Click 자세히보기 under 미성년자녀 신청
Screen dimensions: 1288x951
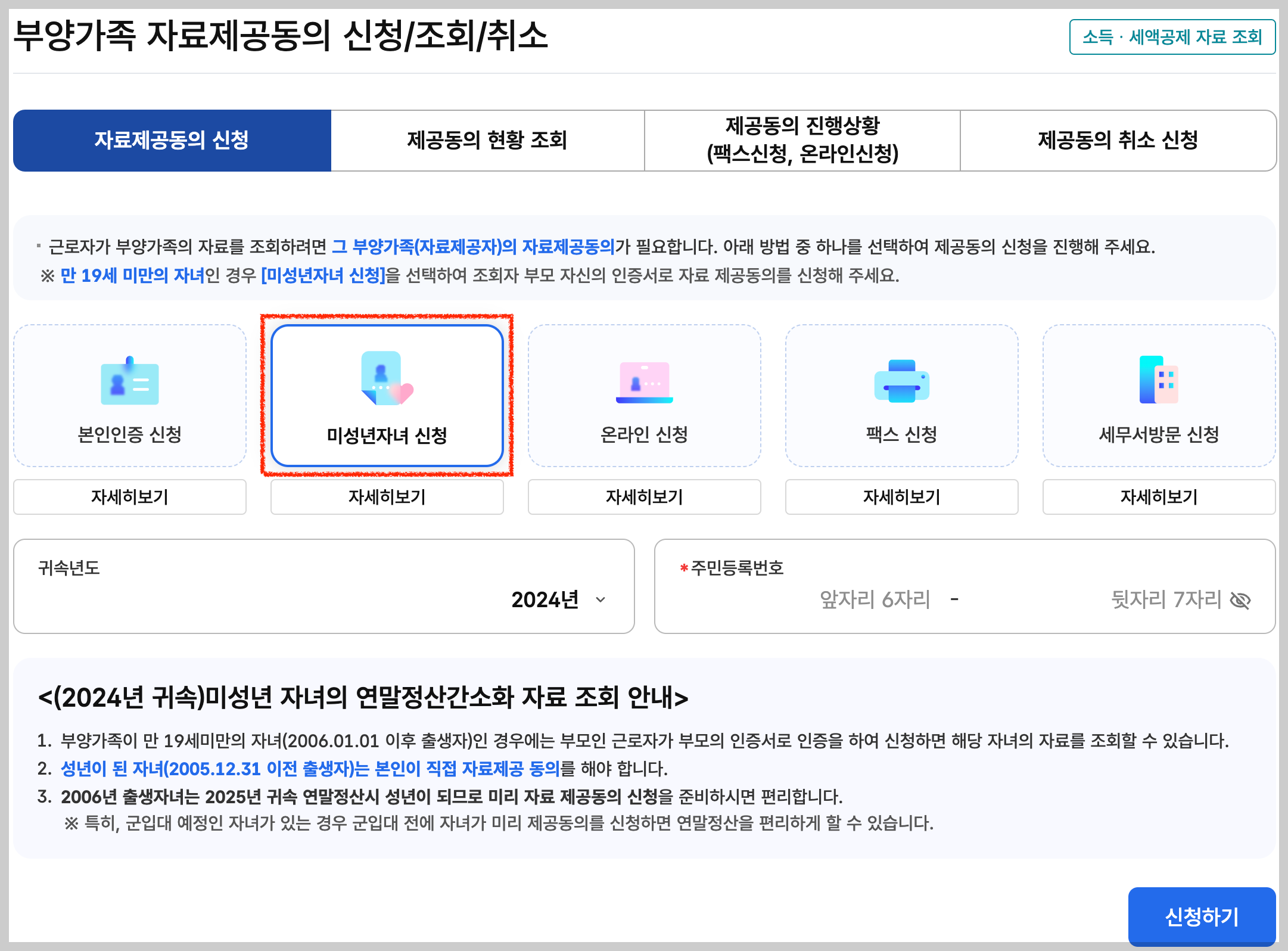[387, 497]
